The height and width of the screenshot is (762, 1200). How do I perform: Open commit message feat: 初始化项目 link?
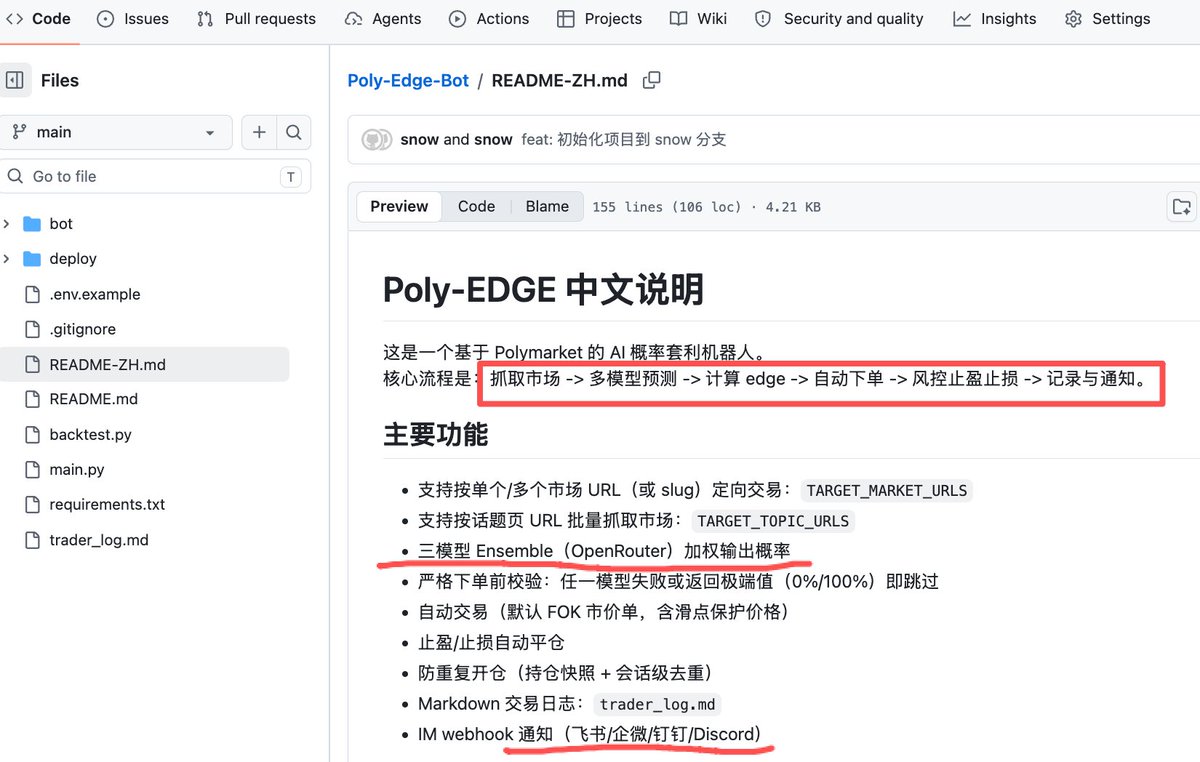coord(624,139)
